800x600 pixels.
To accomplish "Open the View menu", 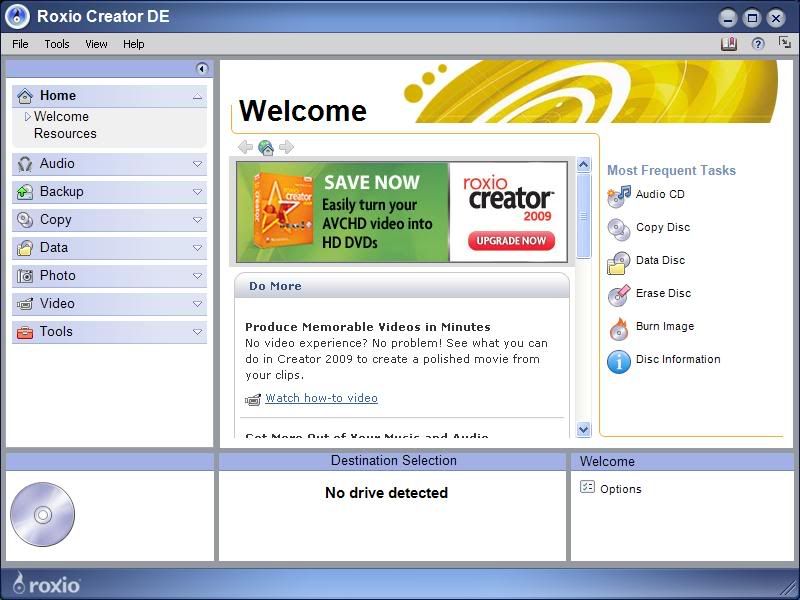I will point(96,44).
